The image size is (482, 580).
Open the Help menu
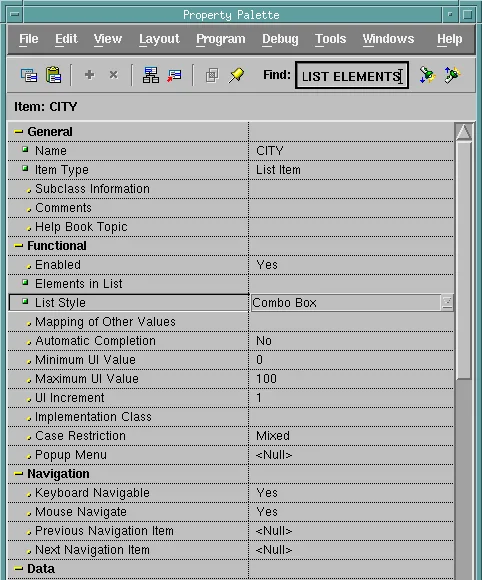tap(449, 39)
